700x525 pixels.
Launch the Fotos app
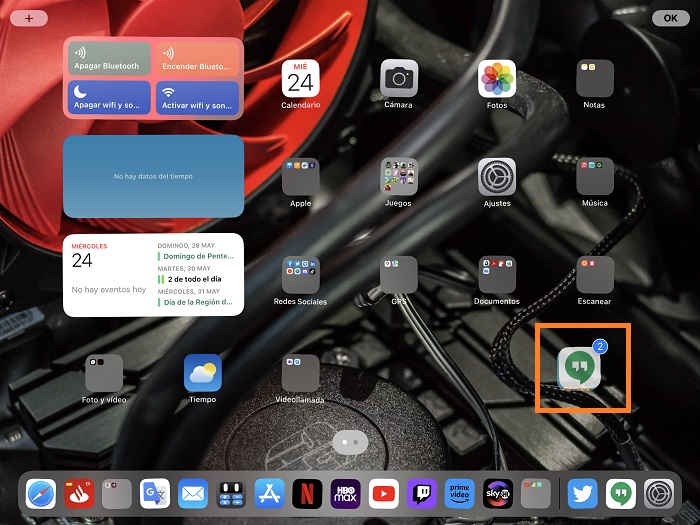coord(497,79)
